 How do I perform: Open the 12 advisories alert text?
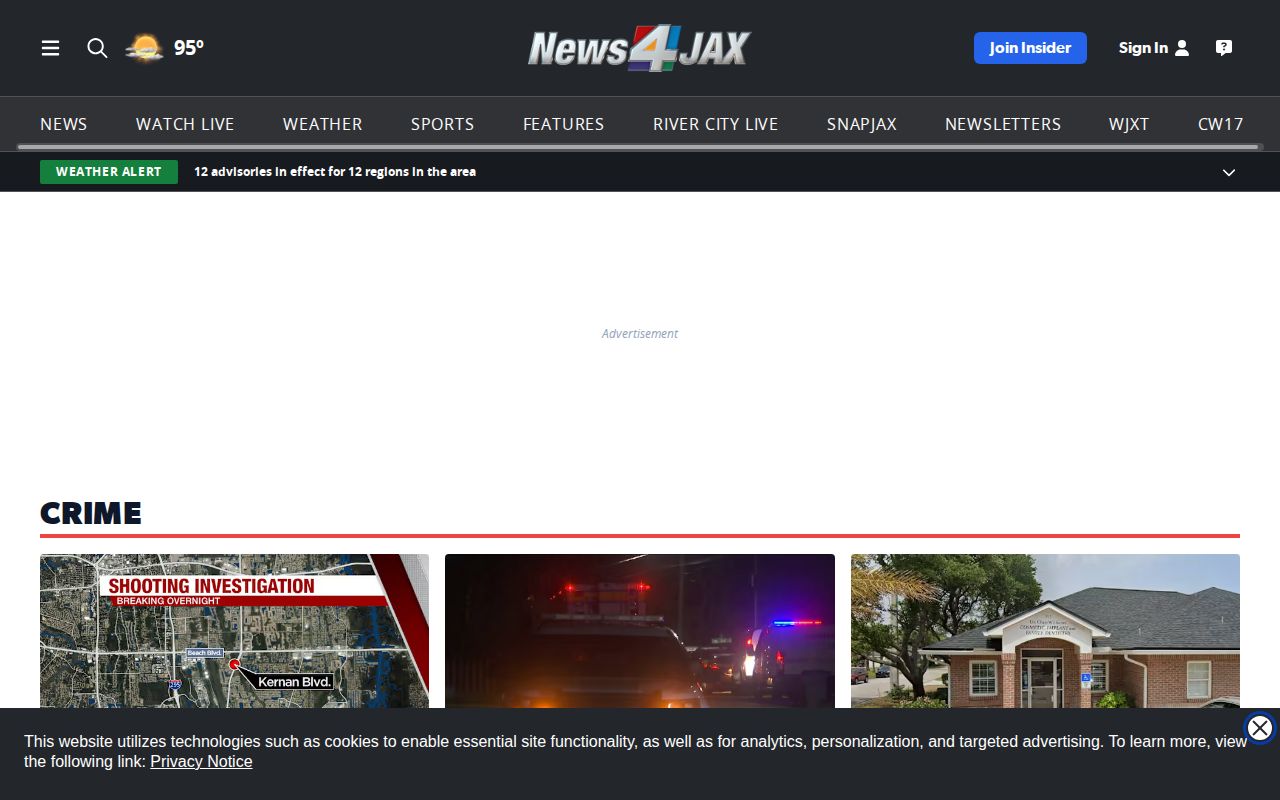[x=335, y=172]
